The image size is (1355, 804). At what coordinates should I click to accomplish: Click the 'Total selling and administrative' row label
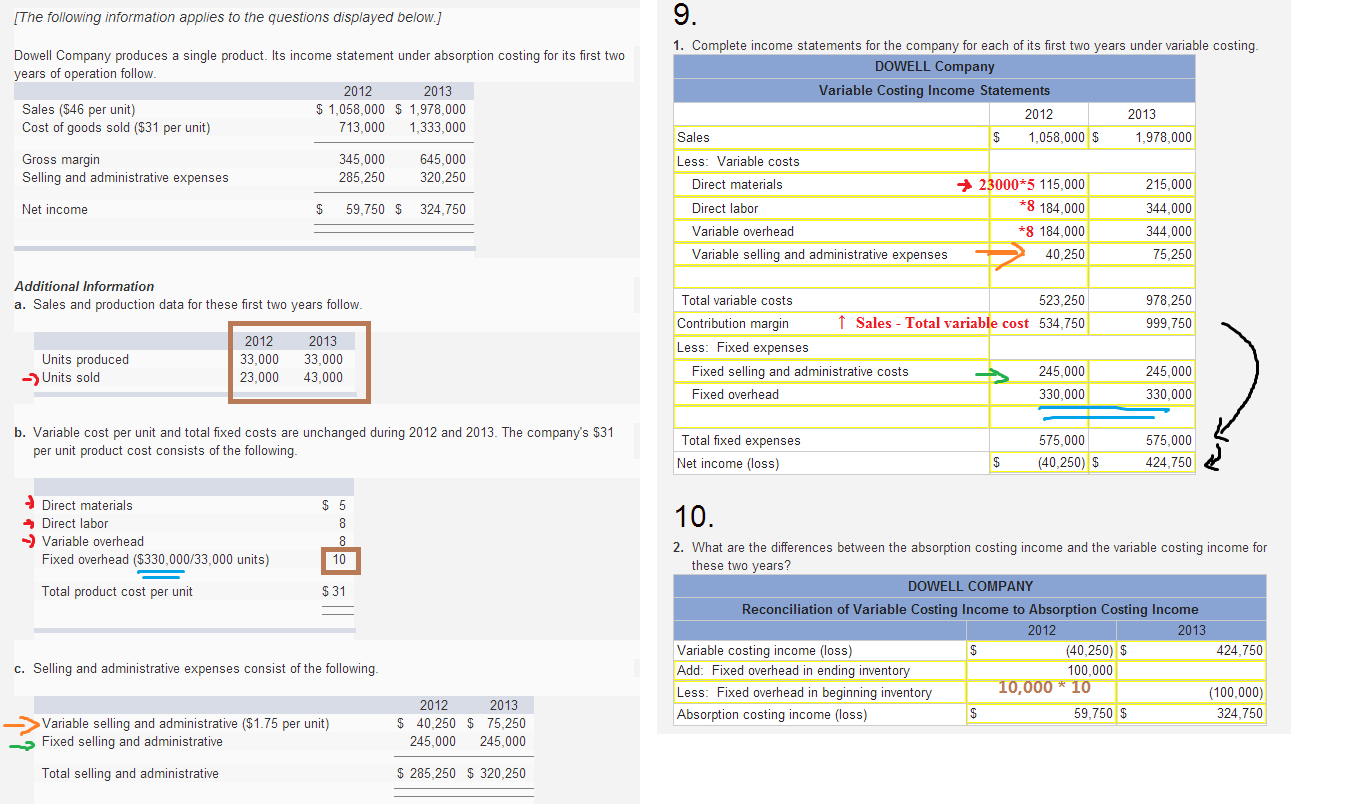(130, 773)
